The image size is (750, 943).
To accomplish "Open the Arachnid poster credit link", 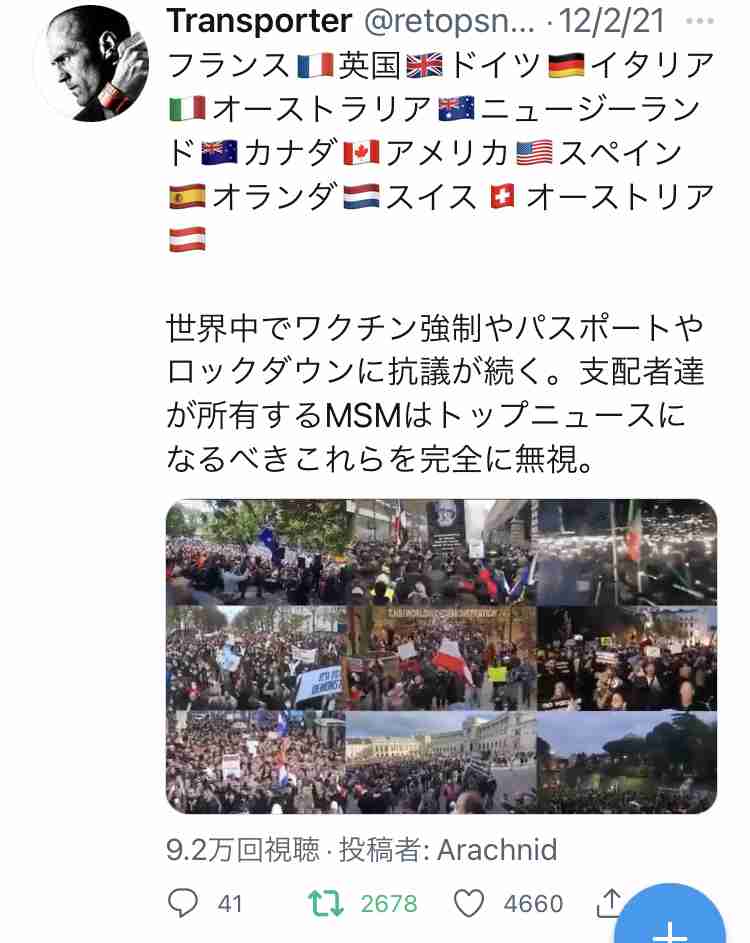I will [x=497, y=850].
